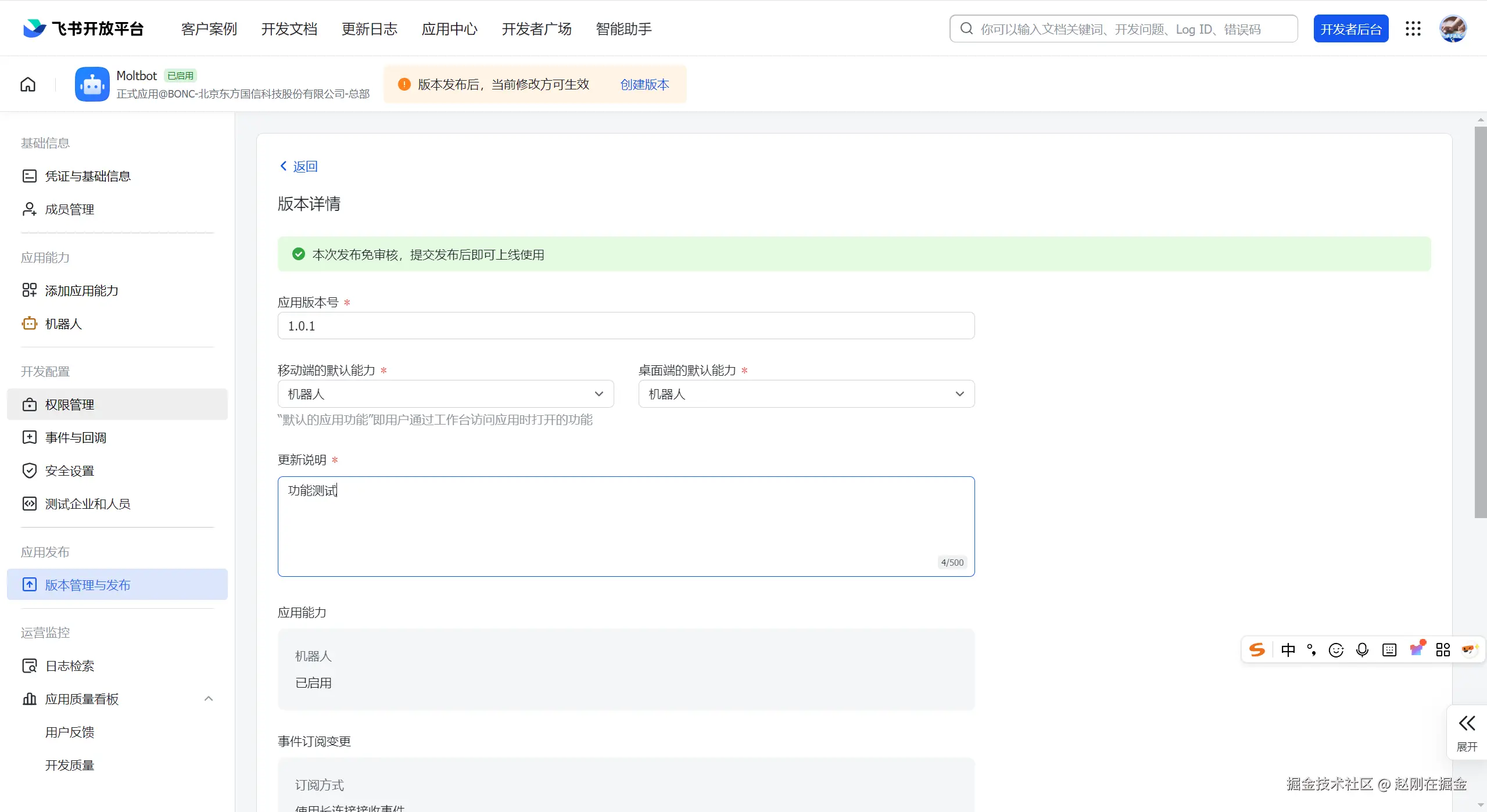Click the 创建版本 link
This screenshot has height=812, width=1487.
click(x=644, y=85)
